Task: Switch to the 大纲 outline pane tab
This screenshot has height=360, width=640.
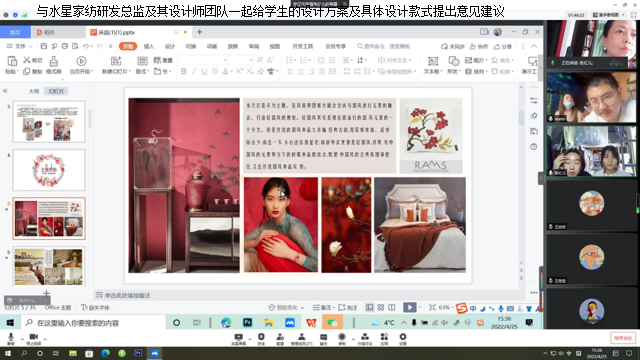Action: (34, 91)
